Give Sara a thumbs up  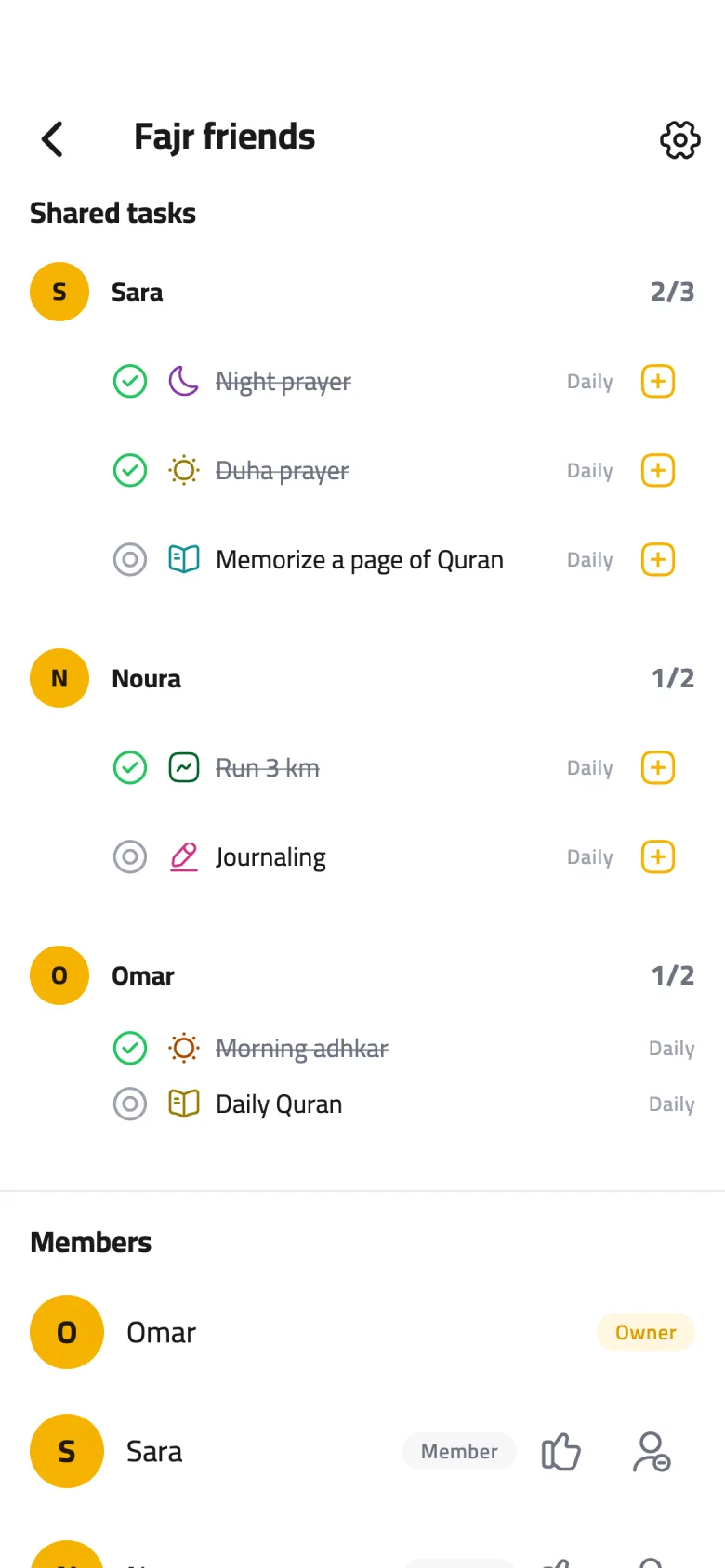pyautogui.click(x=560, y=1451)
